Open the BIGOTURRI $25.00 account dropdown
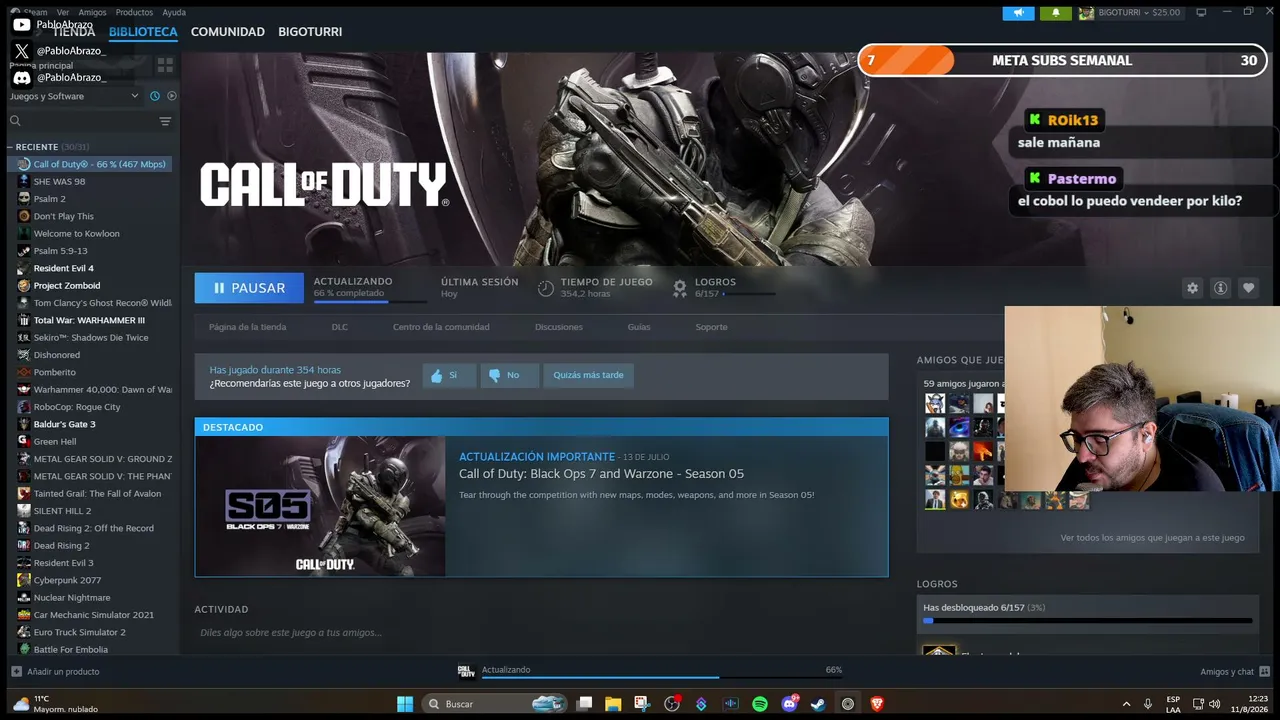1280x720 pixels. click(x=1131, y=13)
